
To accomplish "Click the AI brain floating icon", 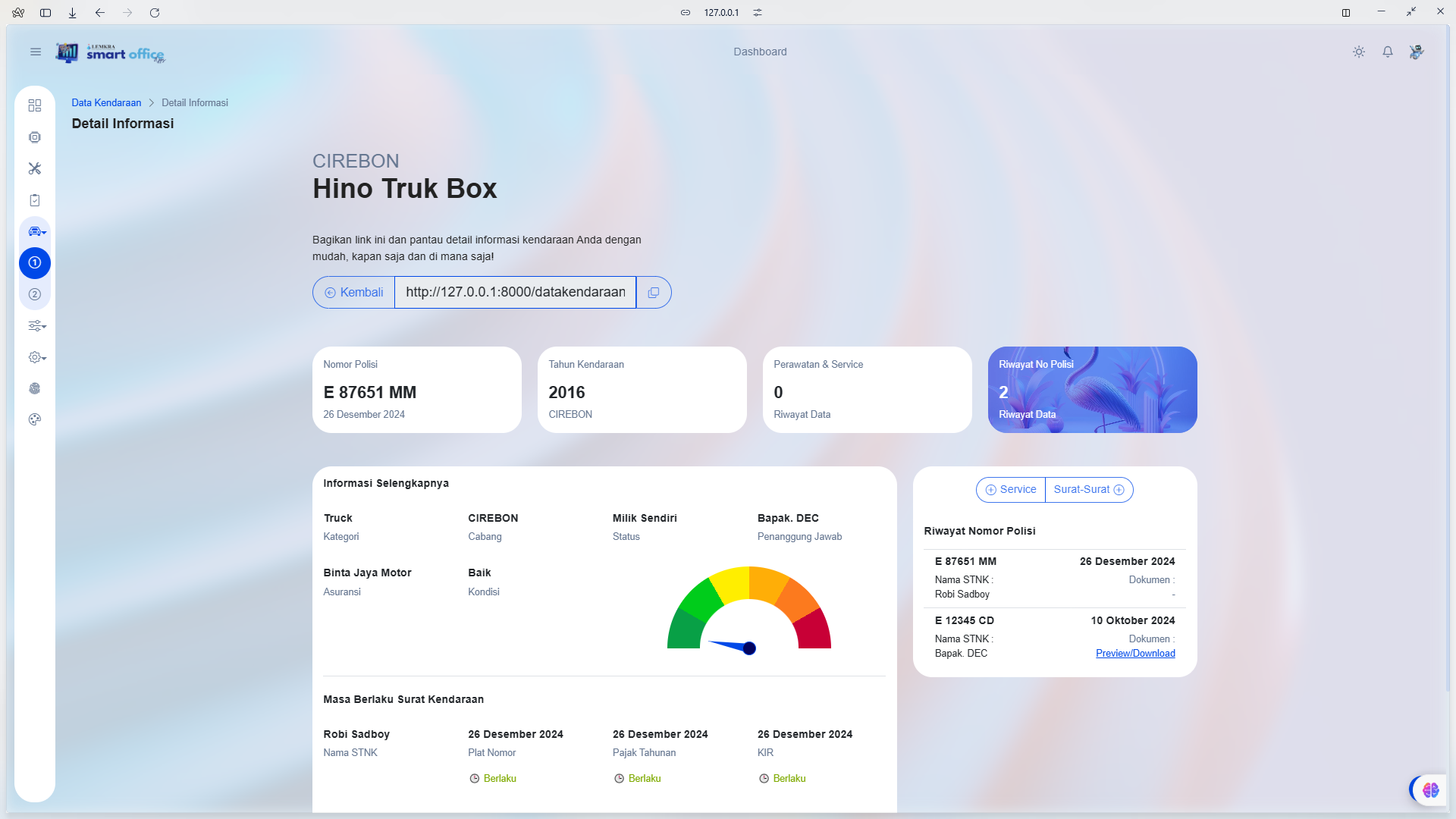I will [1430, 789].
